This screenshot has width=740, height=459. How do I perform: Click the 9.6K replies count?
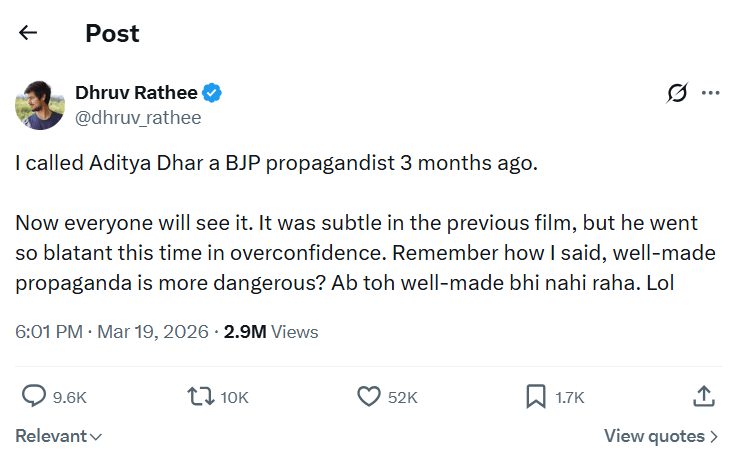tap(70, 398)
